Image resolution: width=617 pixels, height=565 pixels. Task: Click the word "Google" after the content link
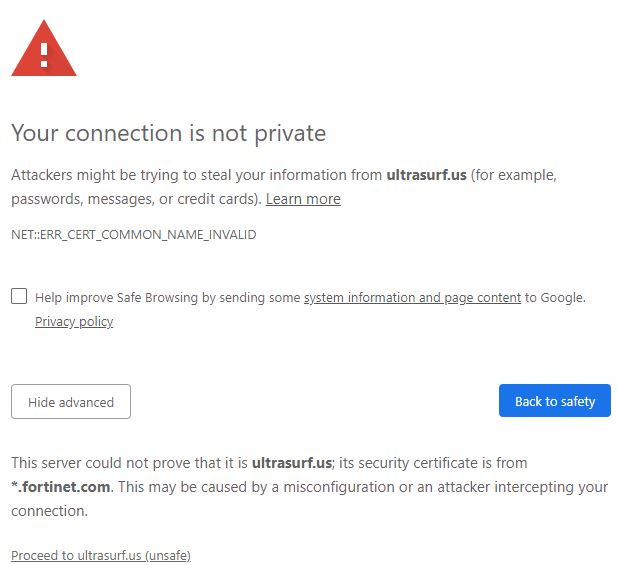[x=562, y=297]
